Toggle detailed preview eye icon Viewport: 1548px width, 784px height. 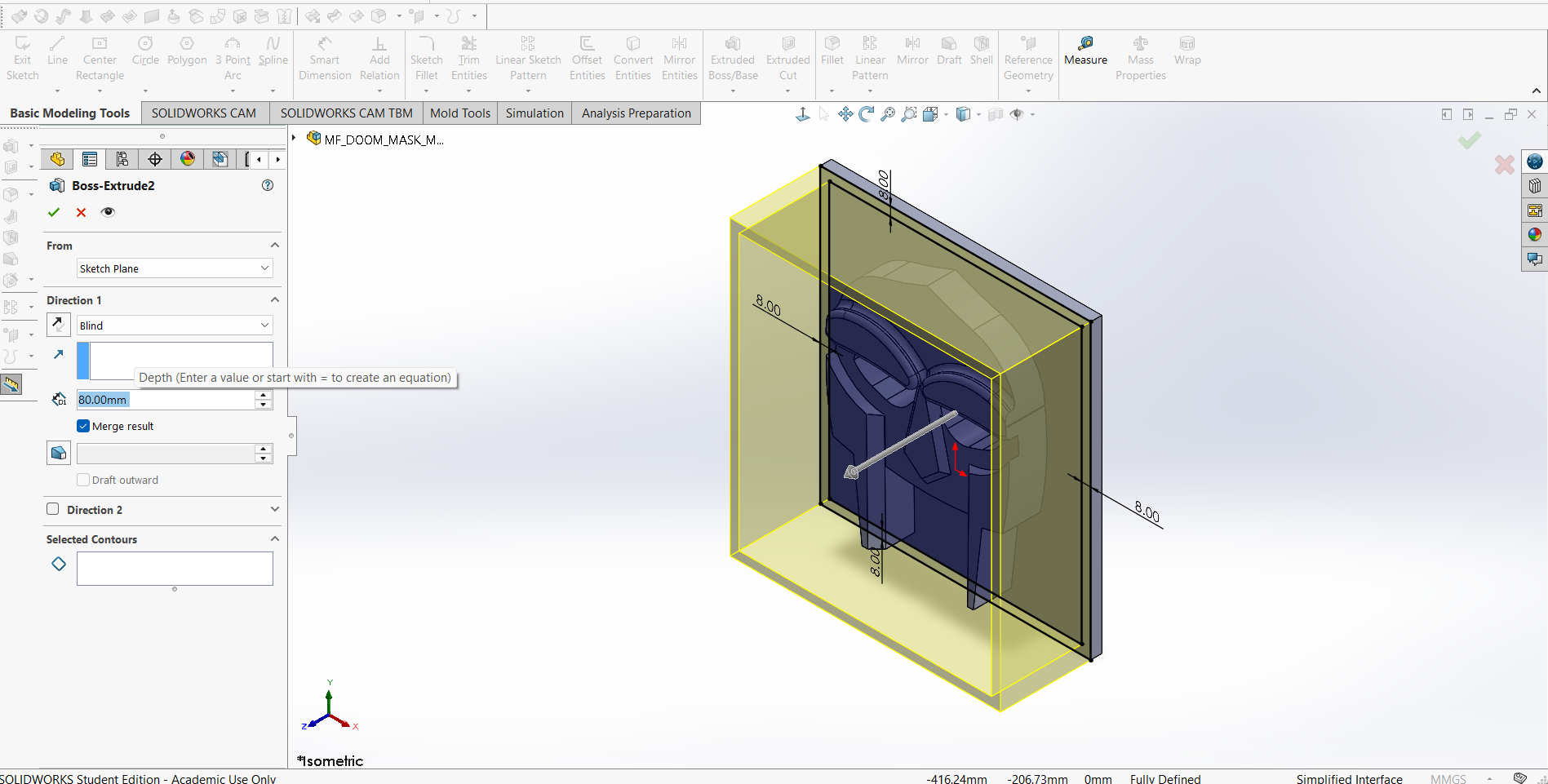coord(108,212)
